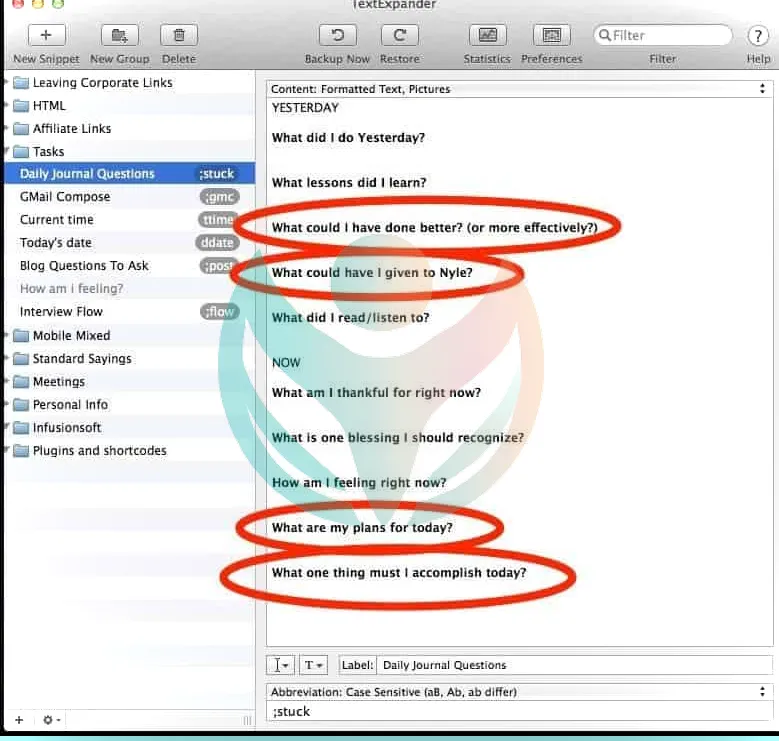The image size is (779, 741).
Task: Click the Label text field
Action: [574, 665]
